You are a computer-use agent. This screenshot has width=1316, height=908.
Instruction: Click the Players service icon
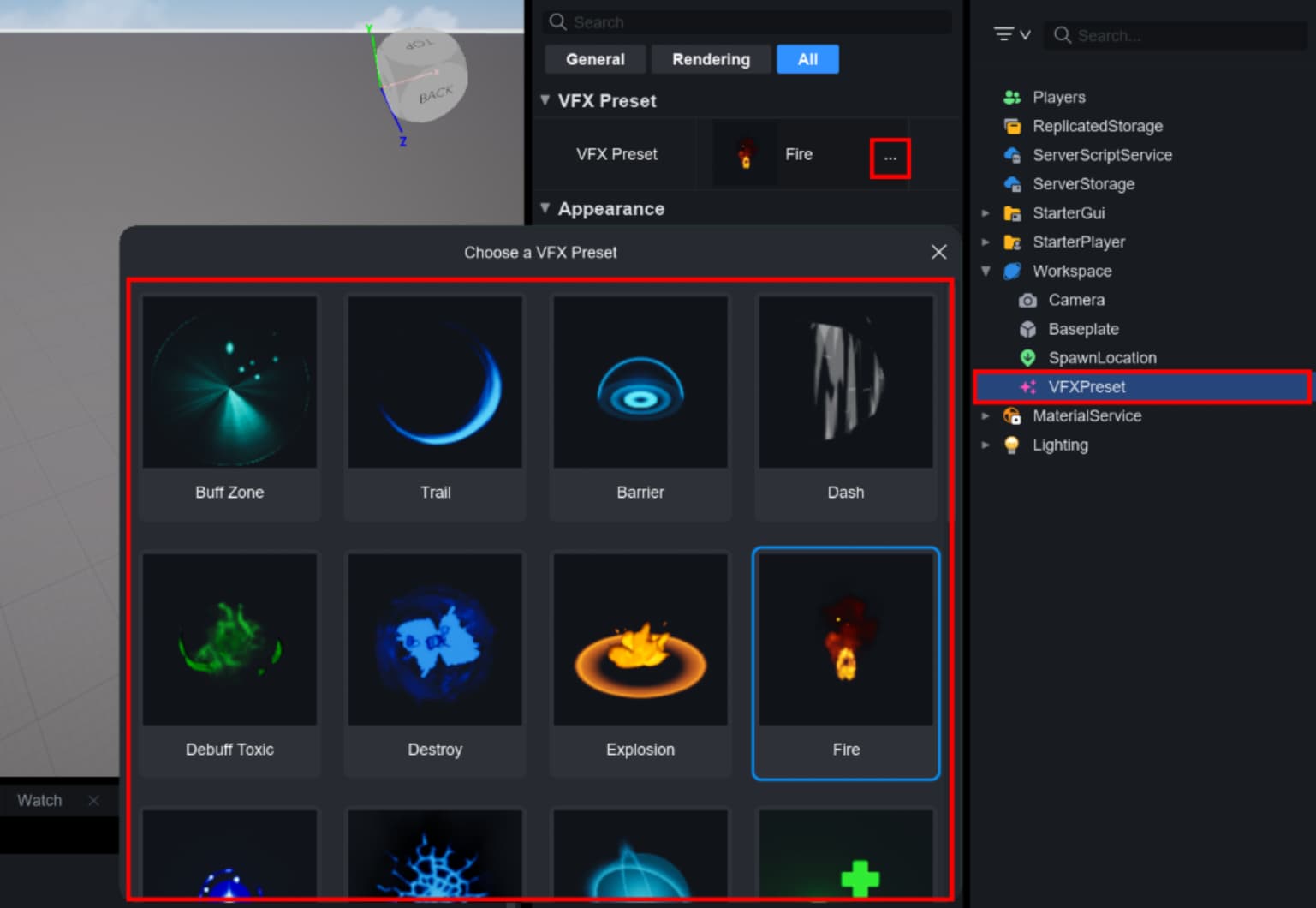click(x=1012, y=98)
